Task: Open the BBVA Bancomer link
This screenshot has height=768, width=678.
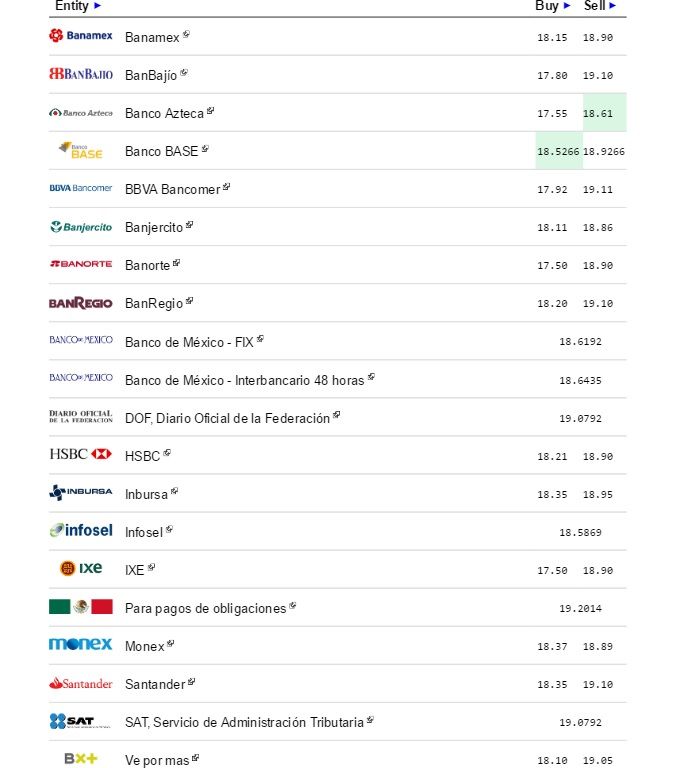Action: [x=172, y=189]
